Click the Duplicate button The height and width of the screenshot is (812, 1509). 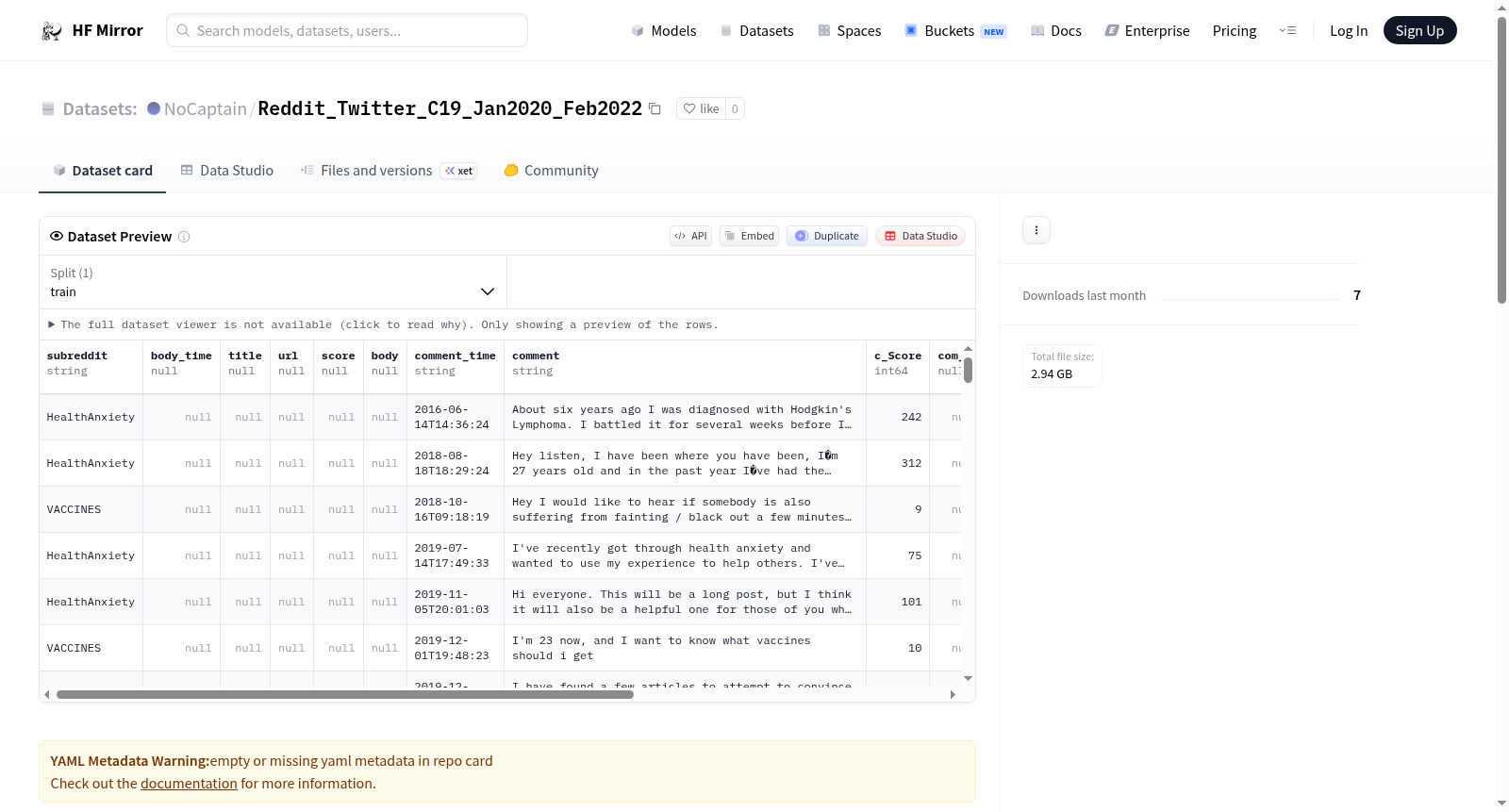[x=826, y=236]
